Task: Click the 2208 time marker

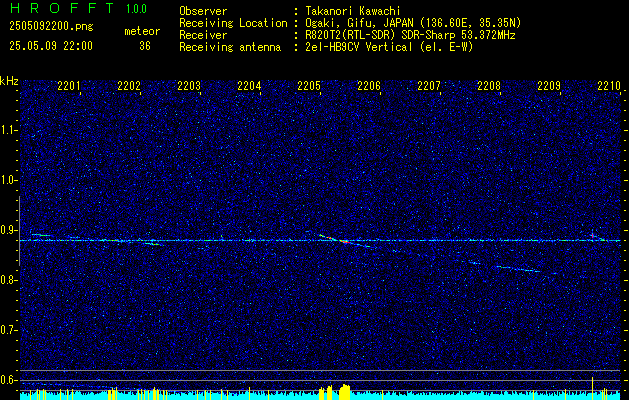Action: [489, 85]
